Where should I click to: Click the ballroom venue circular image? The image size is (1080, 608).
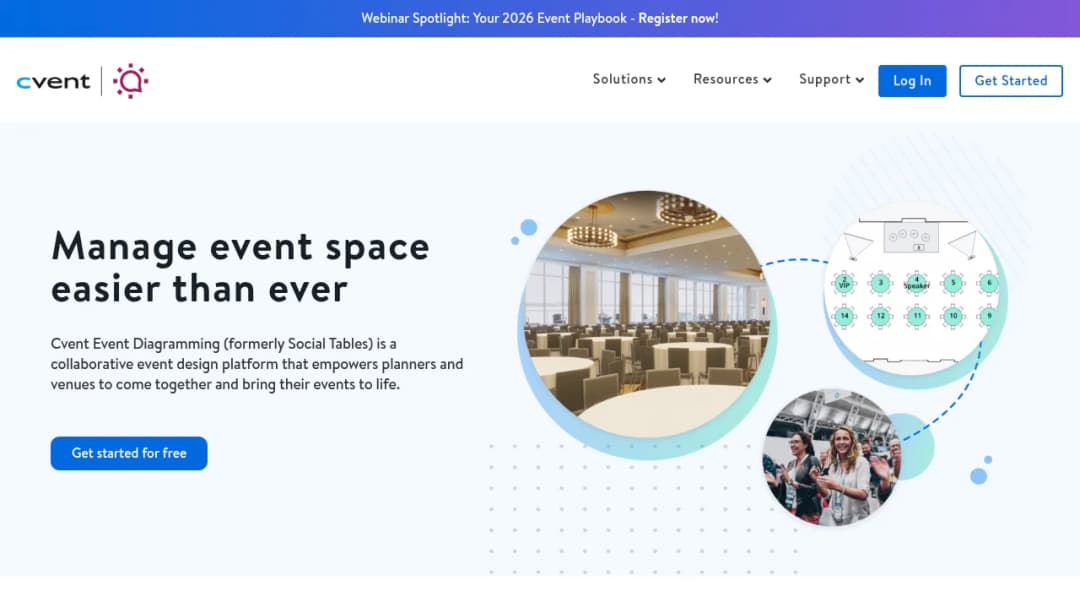[x=647, y=314]
